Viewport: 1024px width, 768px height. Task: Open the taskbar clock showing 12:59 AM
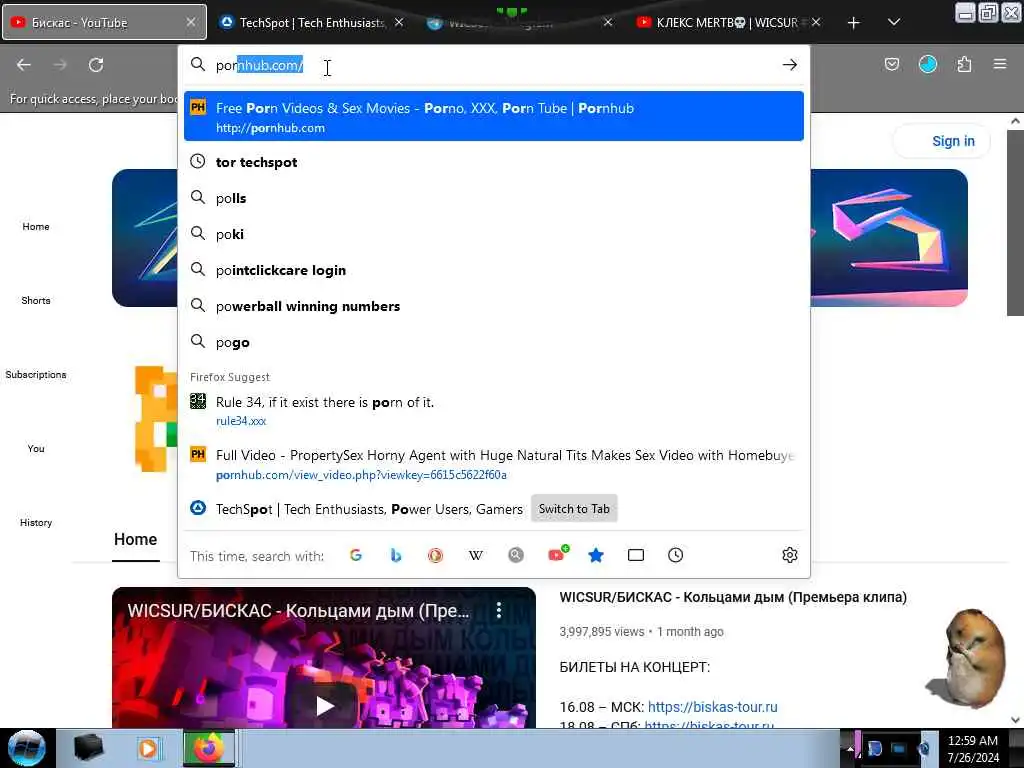(x=972, y=748)
